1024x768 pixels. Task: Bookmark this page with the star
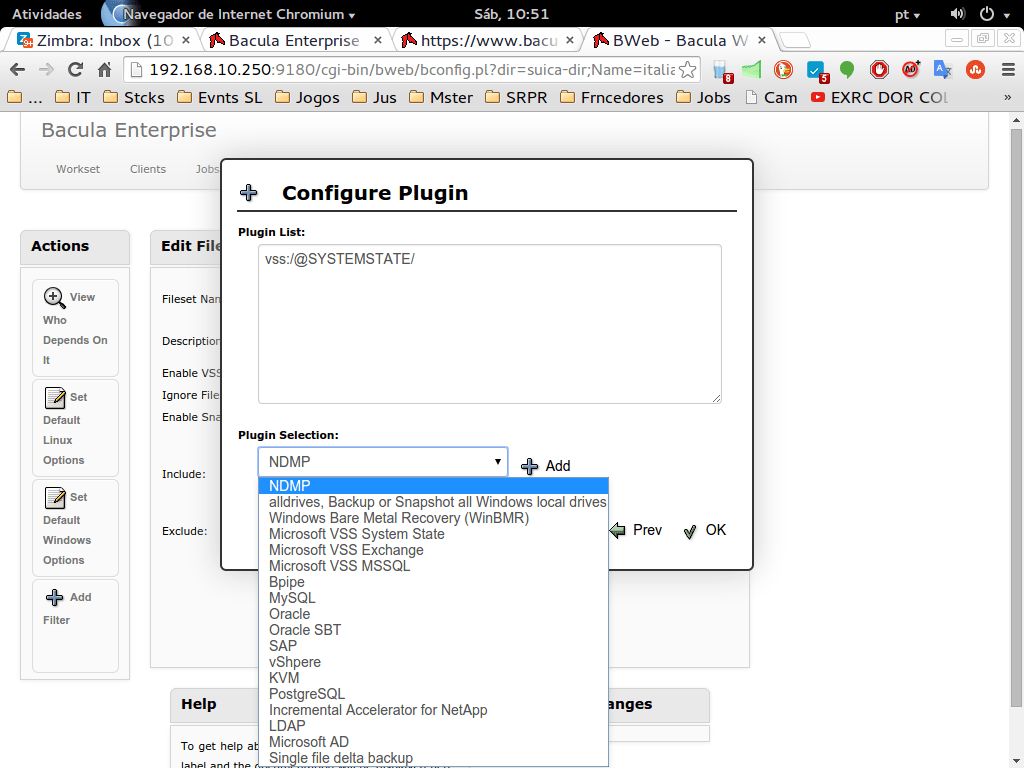pos(687,70)
